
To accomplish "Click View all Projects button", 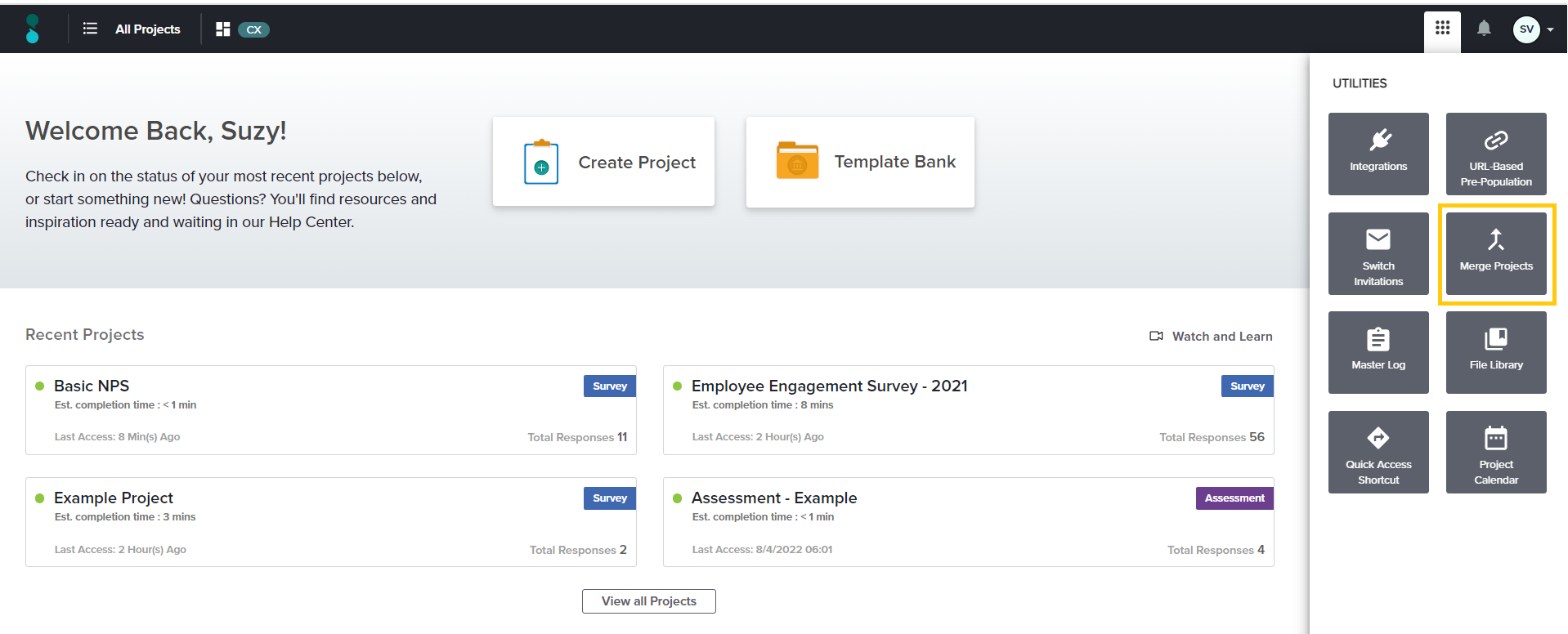I will [x=648, y=601].
